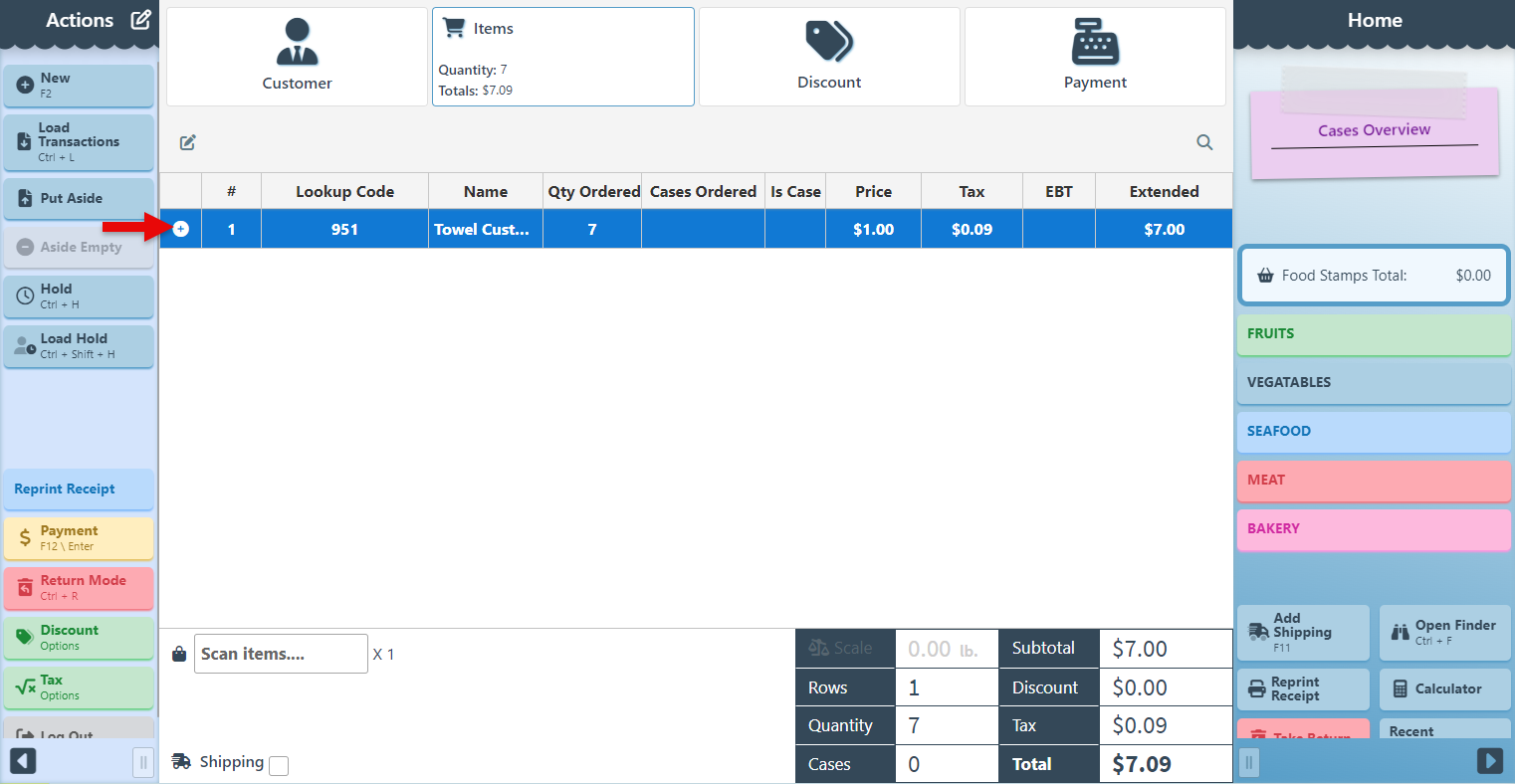Open Tax Options in the Actions panel
The image size is (1515, 784).
click(x=79, y=686)
